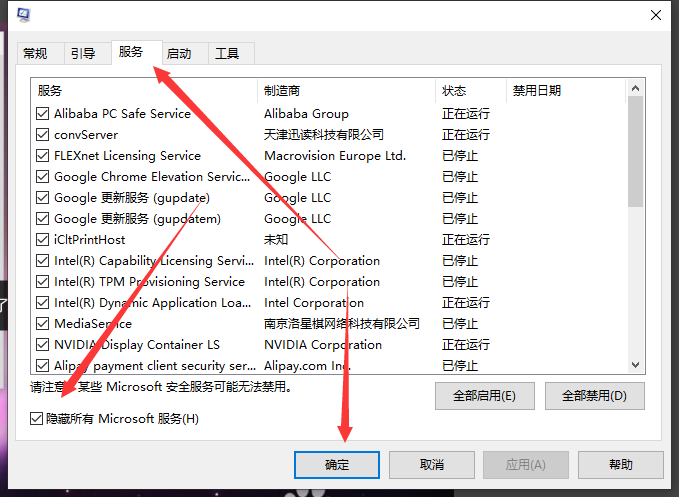Click the 全部禁用 button

pos(594,396)
